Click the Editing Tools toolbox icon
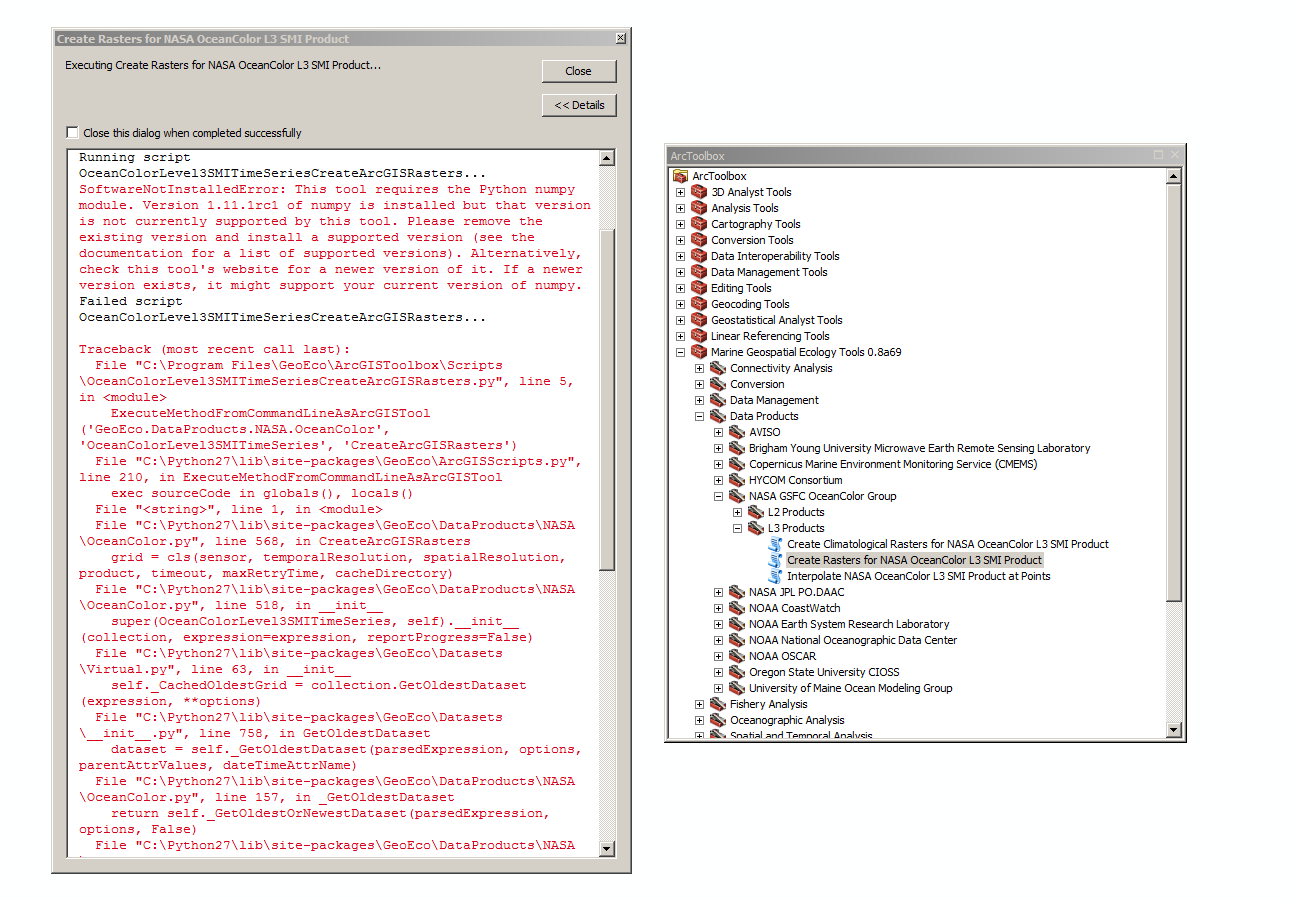 pyautogui.click(x=699, y=288)
